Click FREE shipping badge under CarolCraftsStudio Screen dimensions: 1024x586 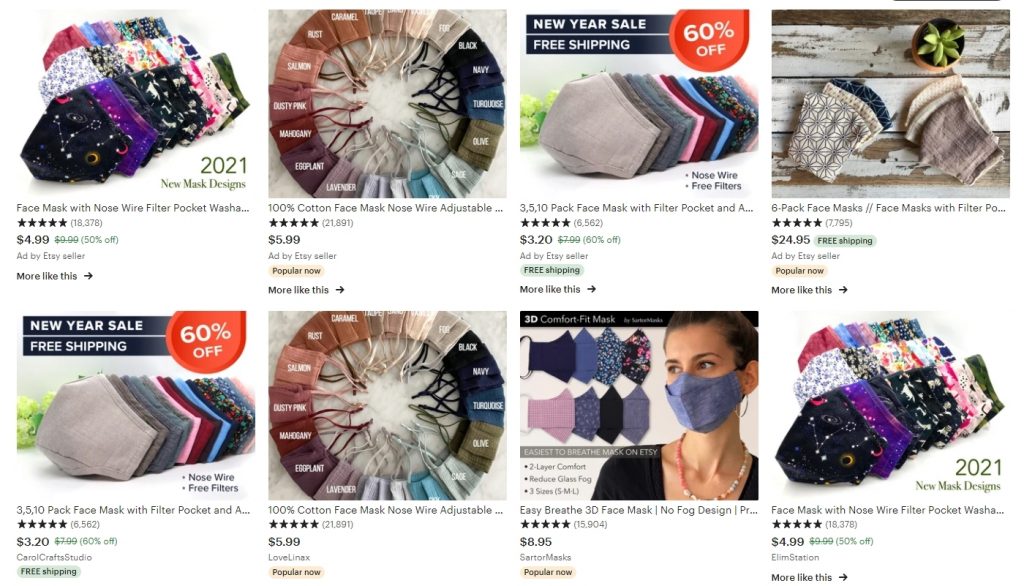[48, 572]
